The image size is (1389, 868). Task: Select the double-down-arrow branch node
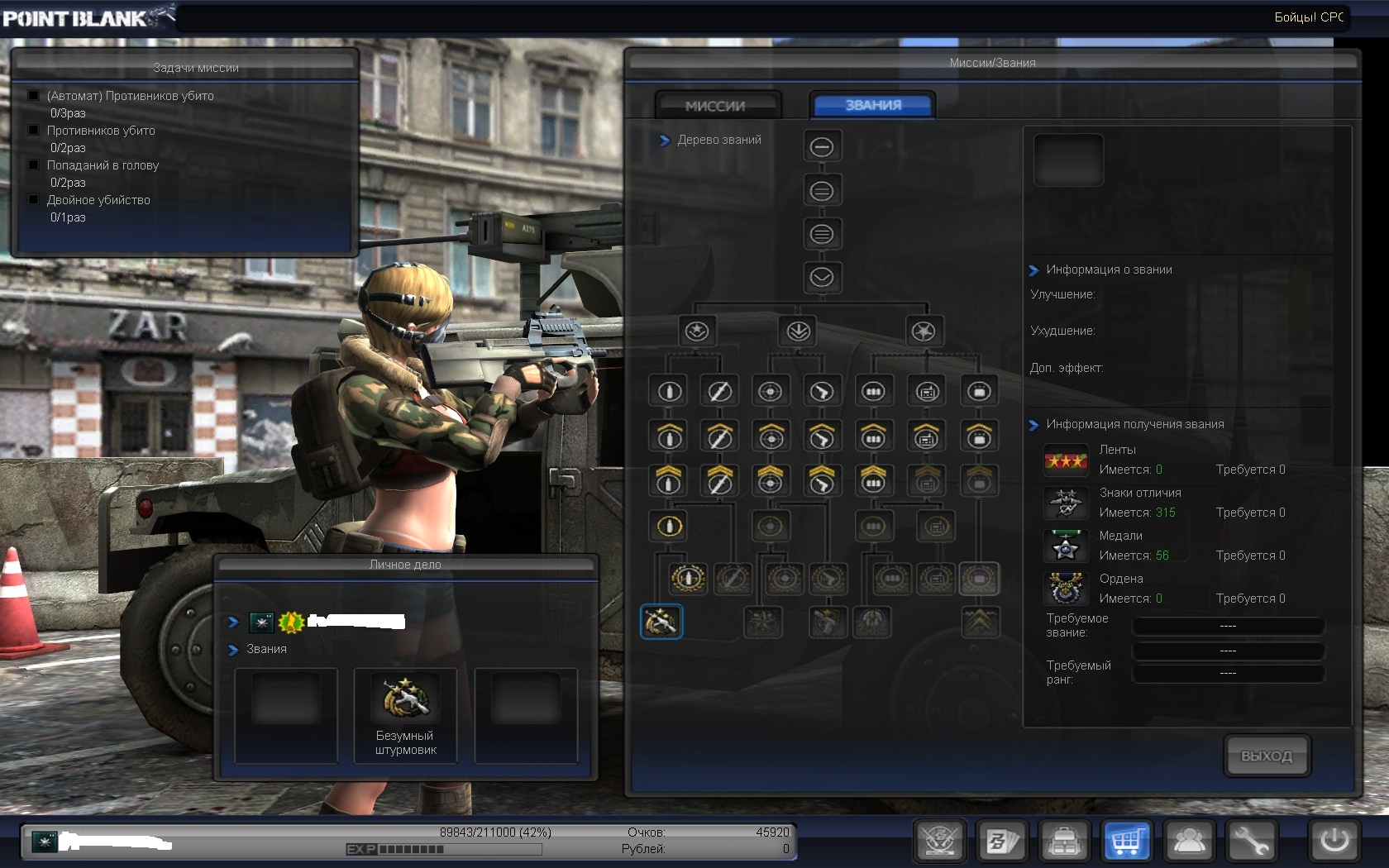pyautogui.click(x=798, y=331)
